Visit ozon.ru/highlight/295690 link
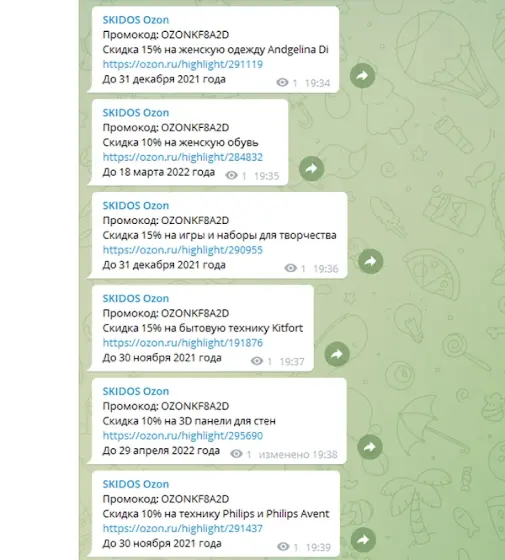This screenshot has width=505, height=560. click(182, 436)
